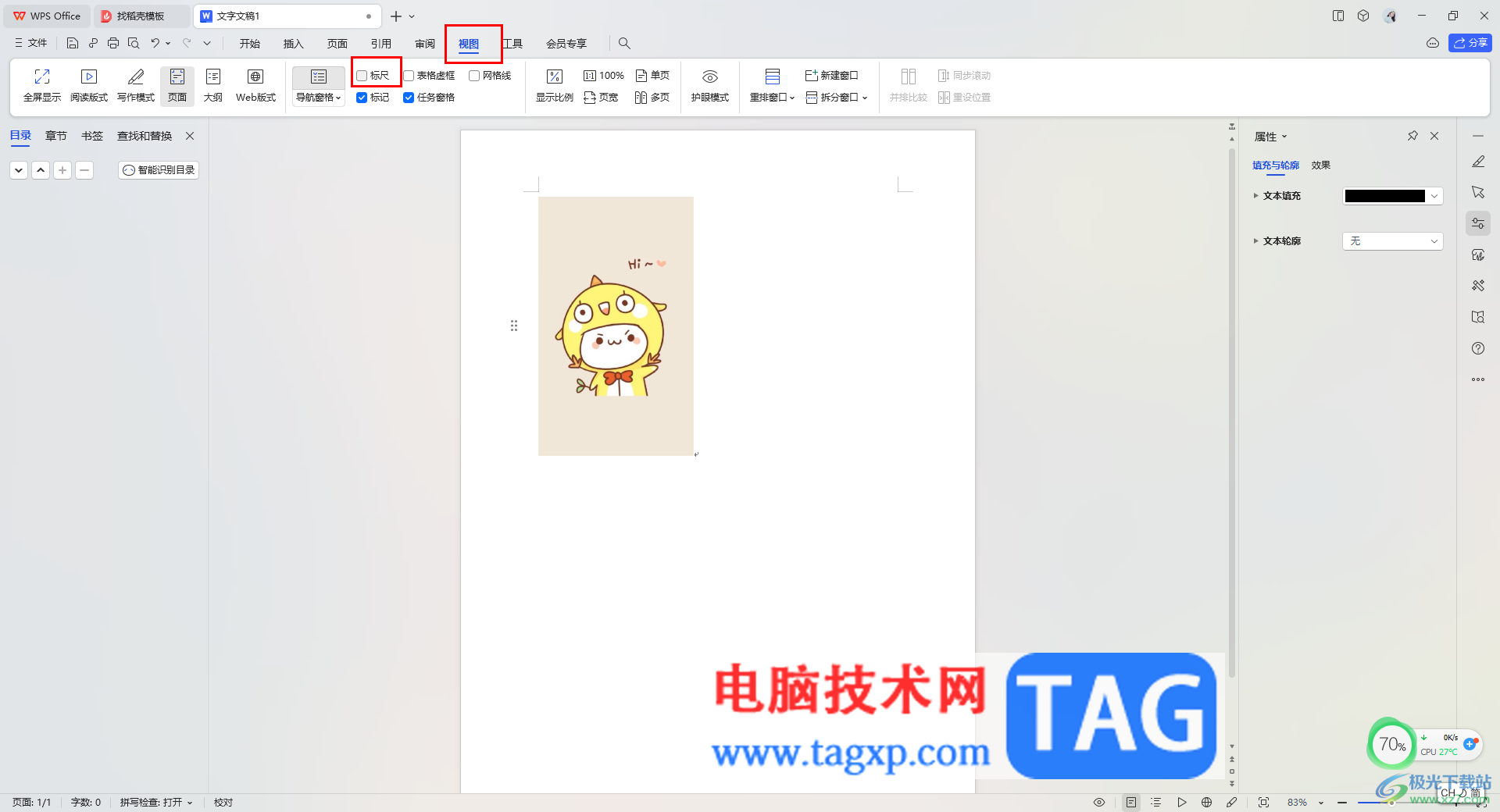1500x812 pixels.
Task: Open the File (文件) menu
Action: click(31, 43)
